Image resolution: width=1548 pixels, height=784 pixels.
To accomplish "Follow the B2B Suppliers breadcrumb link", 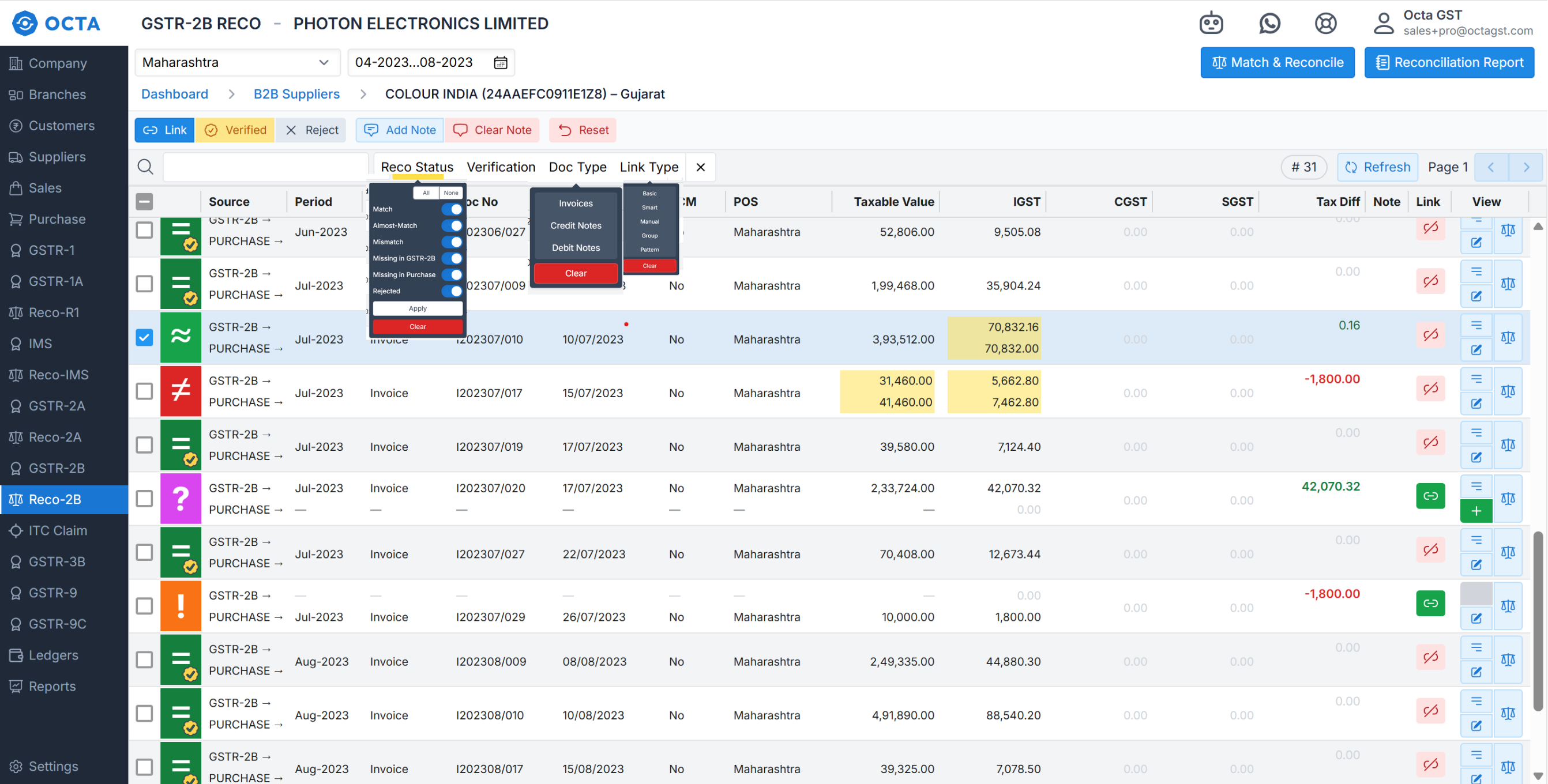I will point(296,95).
